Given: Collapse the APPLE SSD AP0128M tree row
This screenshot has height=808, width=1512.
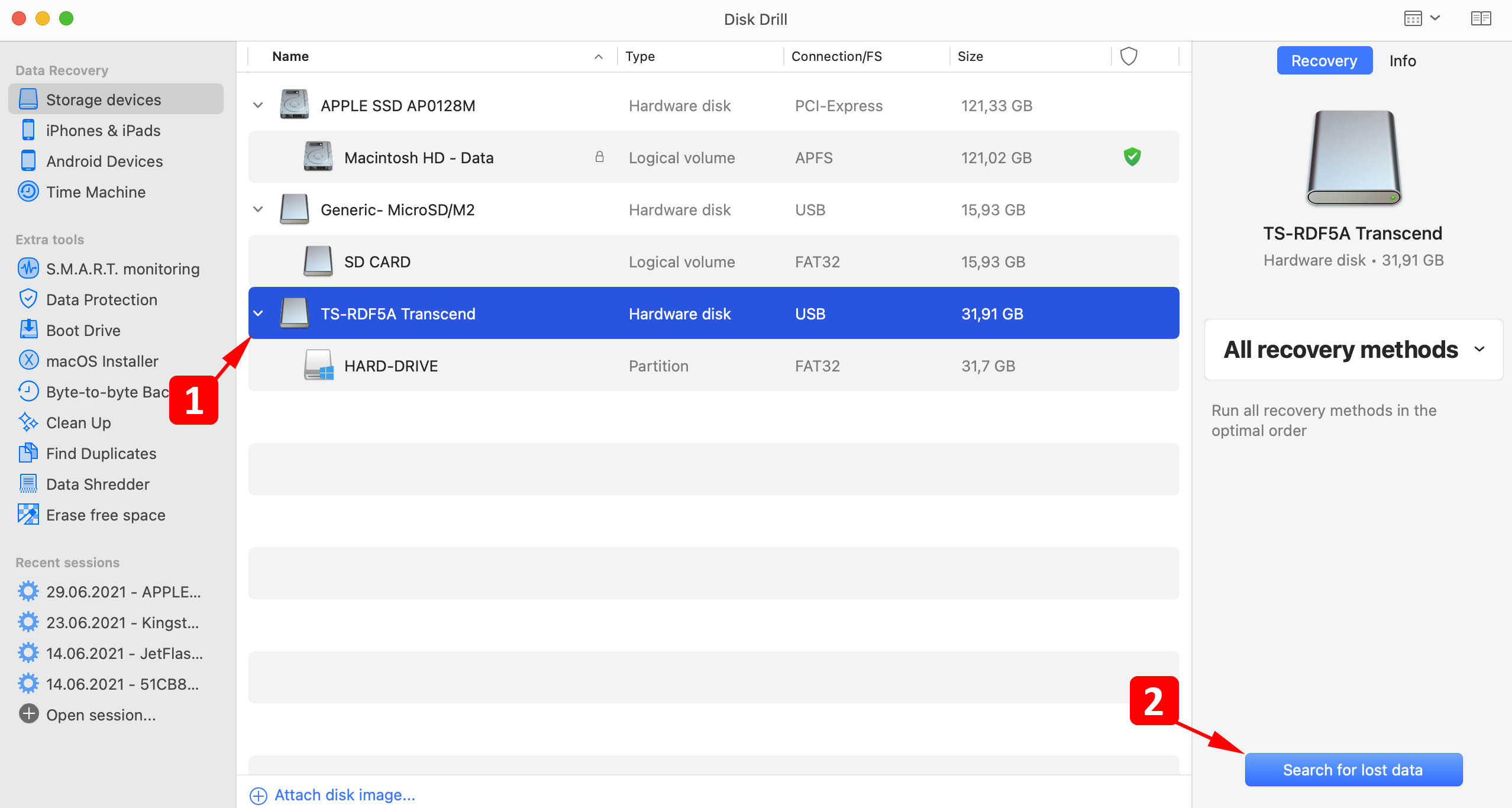Looking at the screenshot, I should click(x=258, y=105).
